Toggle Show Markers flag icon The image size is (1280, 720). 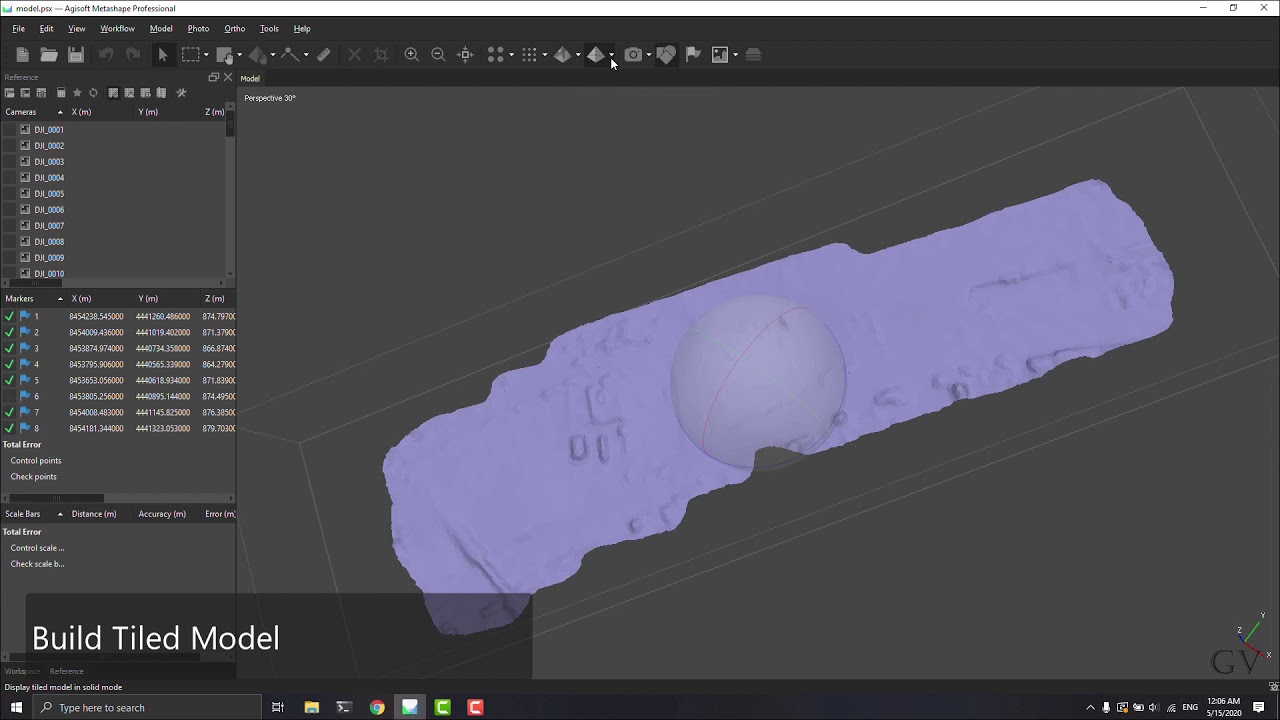click(x=693, y=55)
